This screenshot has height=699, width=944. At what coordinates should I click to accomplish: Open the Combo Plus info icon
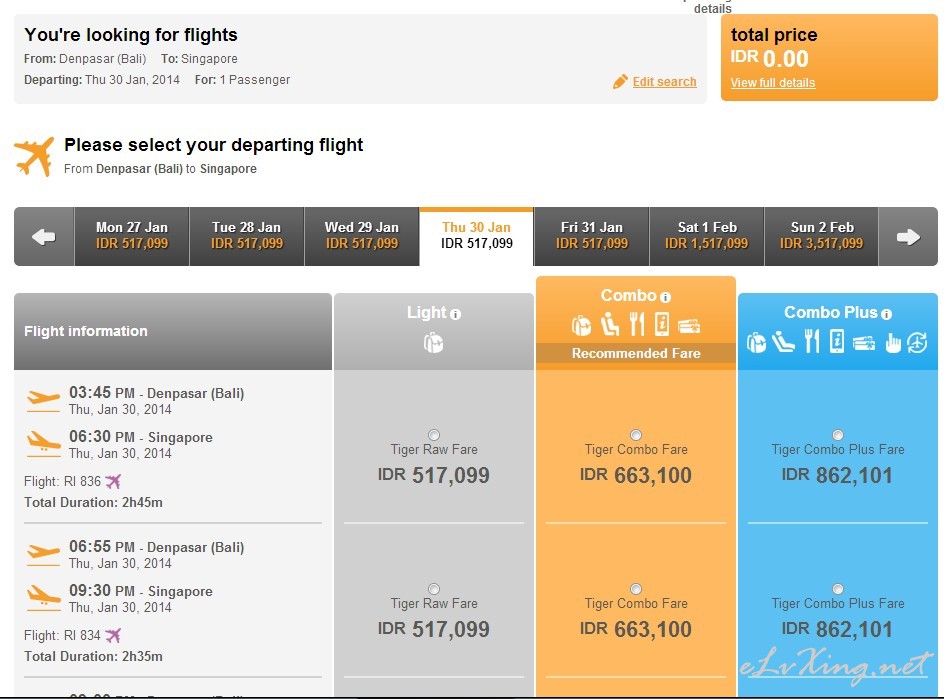(x=886, y=314)
